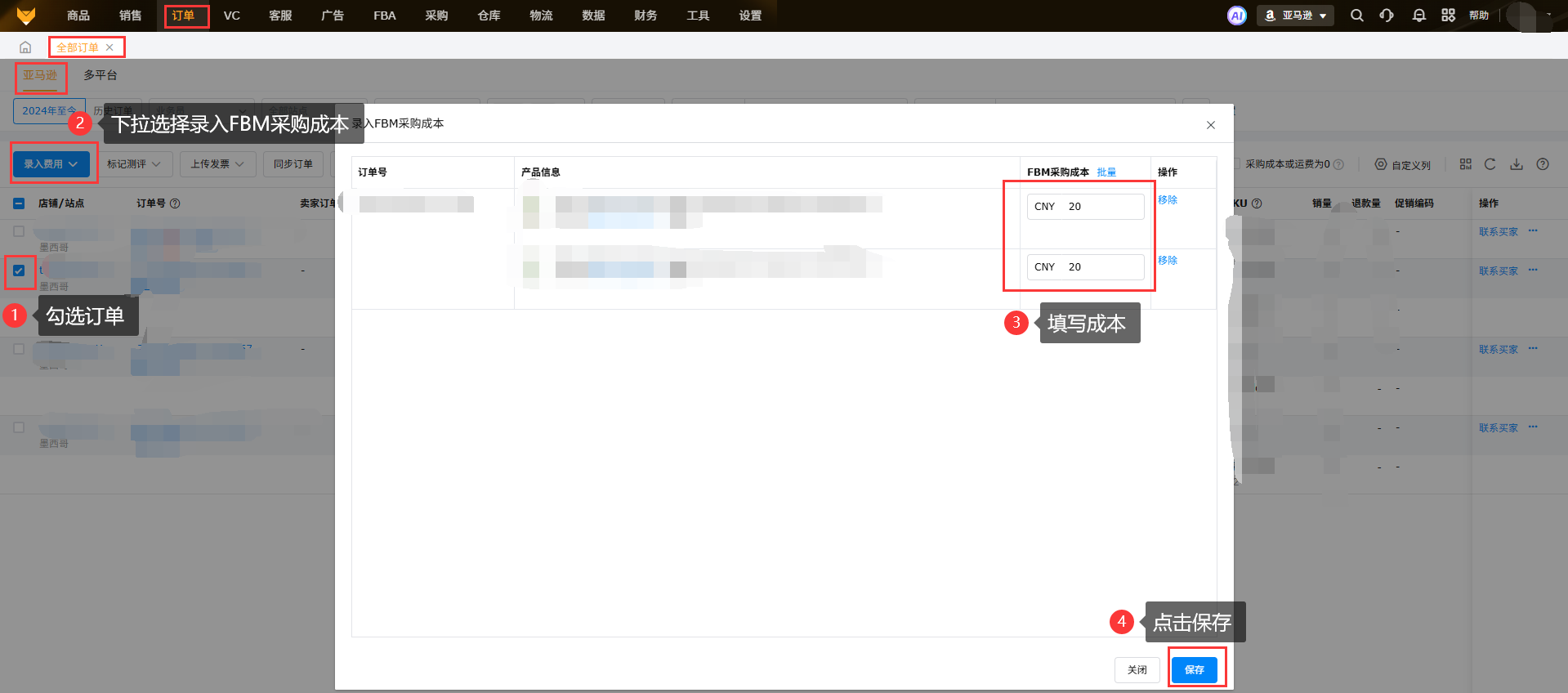Open the 工具 menu
This screenshot has width=1568, height=693.
[698, 16]
